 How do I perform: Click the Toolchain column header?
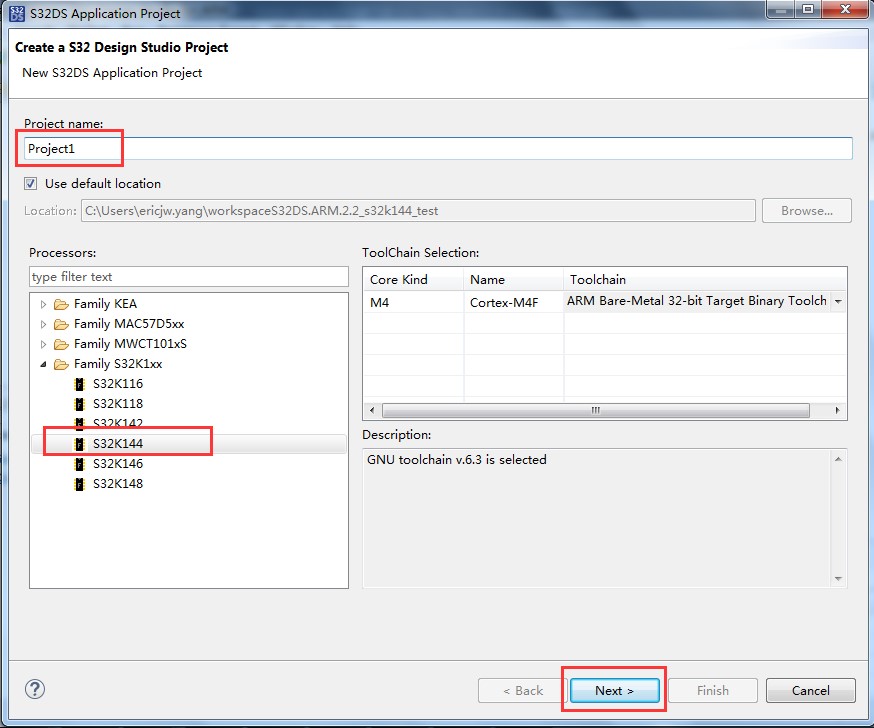pyautogui.click(x=705, y=279)
